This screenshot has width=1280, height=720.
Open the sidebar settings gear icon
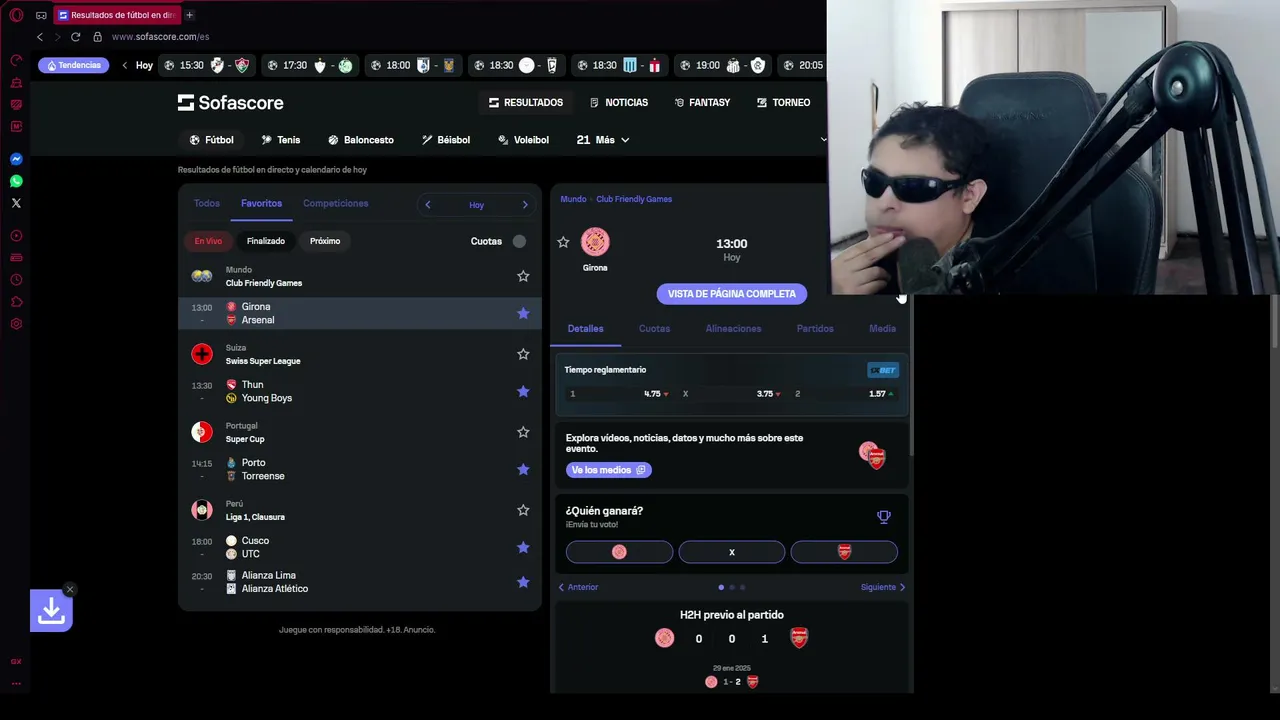(16, 324)
